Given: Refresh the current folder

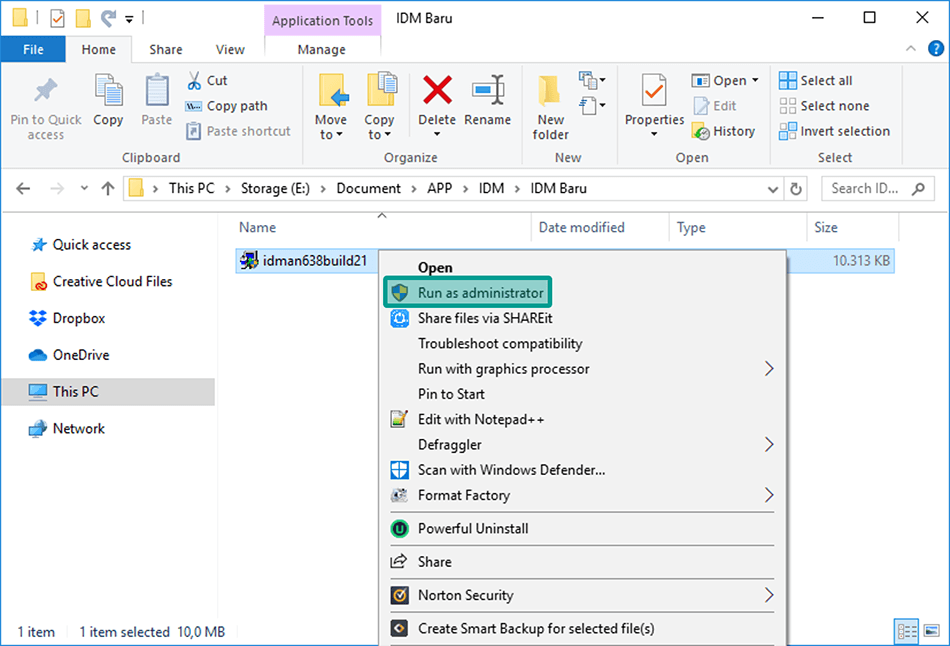Looking at the screenshot, I should 796,189.
